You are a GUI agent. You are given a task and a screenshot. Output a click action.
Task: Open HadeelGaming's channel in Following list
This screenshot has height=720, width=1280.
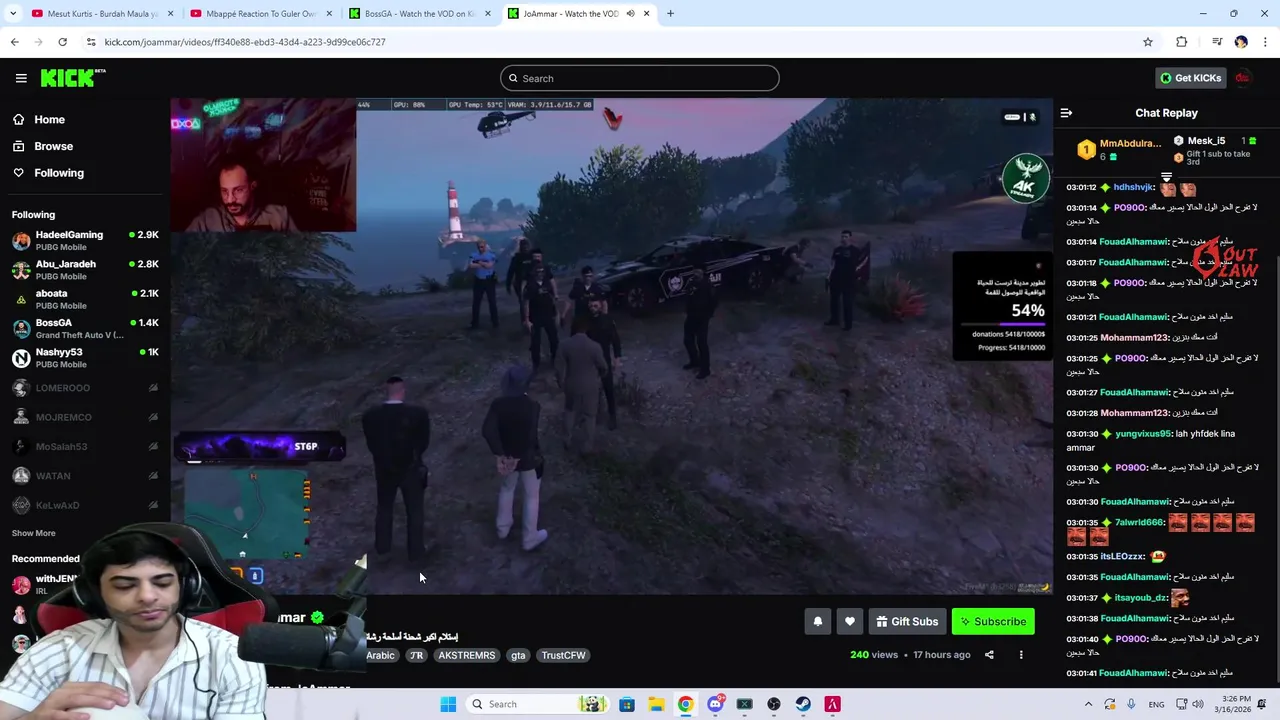click(85, 240)
